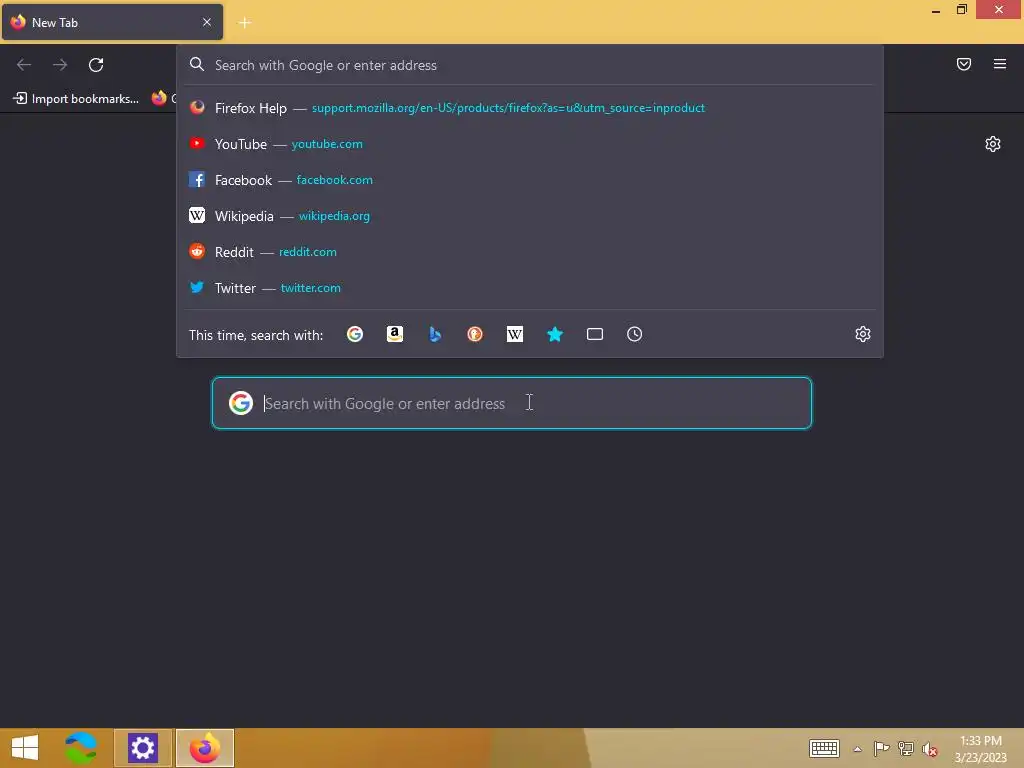Choose the Reddit suggestion

click(530, 251)
